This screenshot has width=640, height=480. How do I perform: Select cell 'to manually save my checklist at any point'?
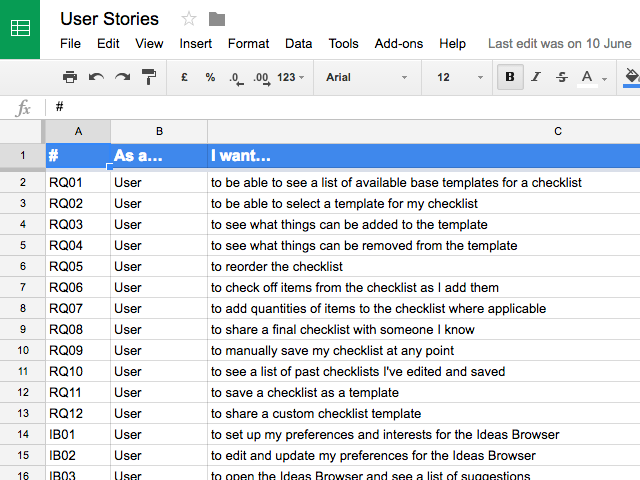click(x=424, y=351)
